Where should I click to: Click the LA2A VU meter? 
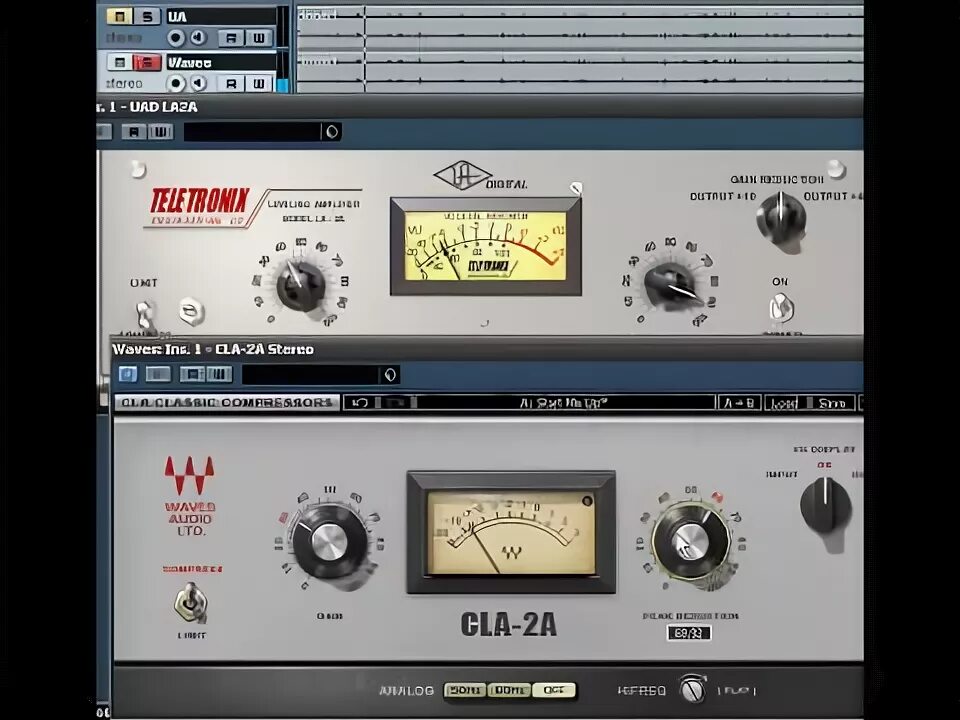[486, 246]
